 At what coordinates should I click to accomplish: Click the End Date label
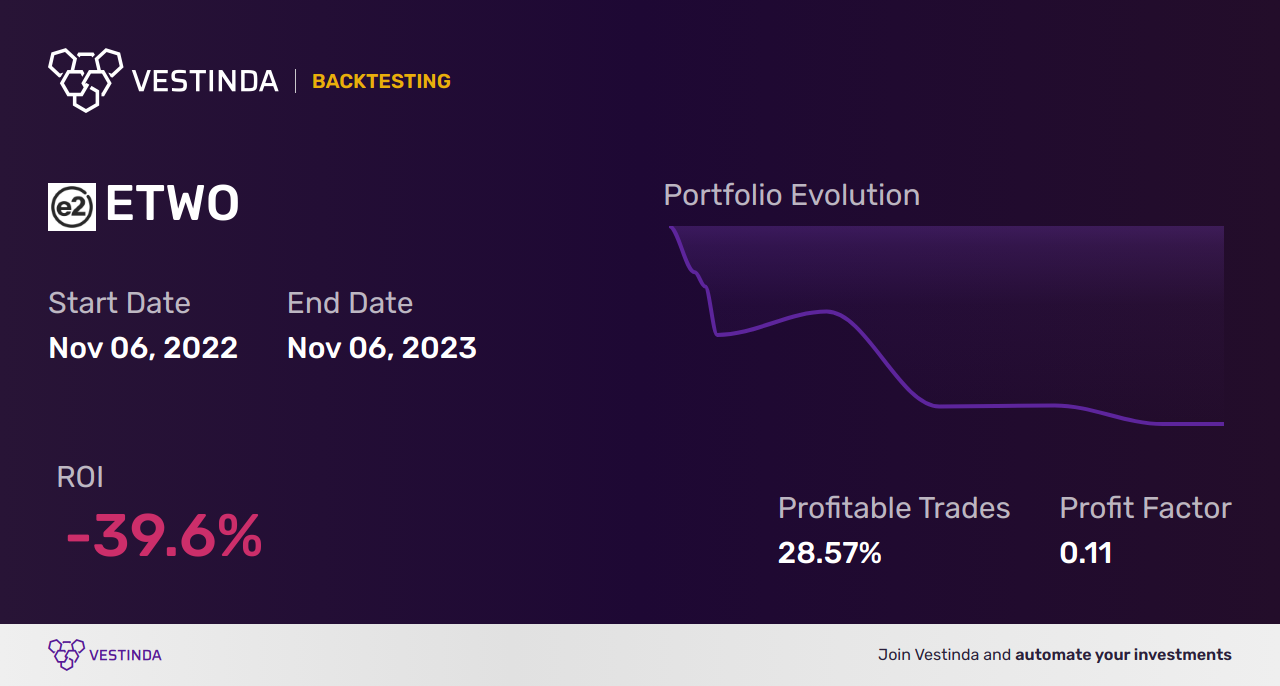coord(350,302)
